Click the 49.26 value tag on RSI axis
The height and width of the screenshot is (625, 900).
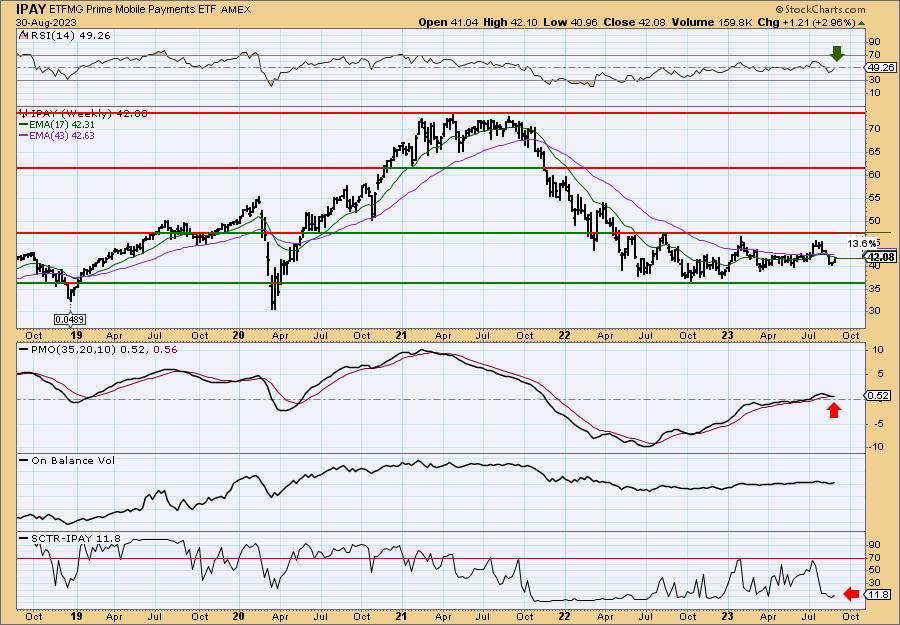coord(879,67)
